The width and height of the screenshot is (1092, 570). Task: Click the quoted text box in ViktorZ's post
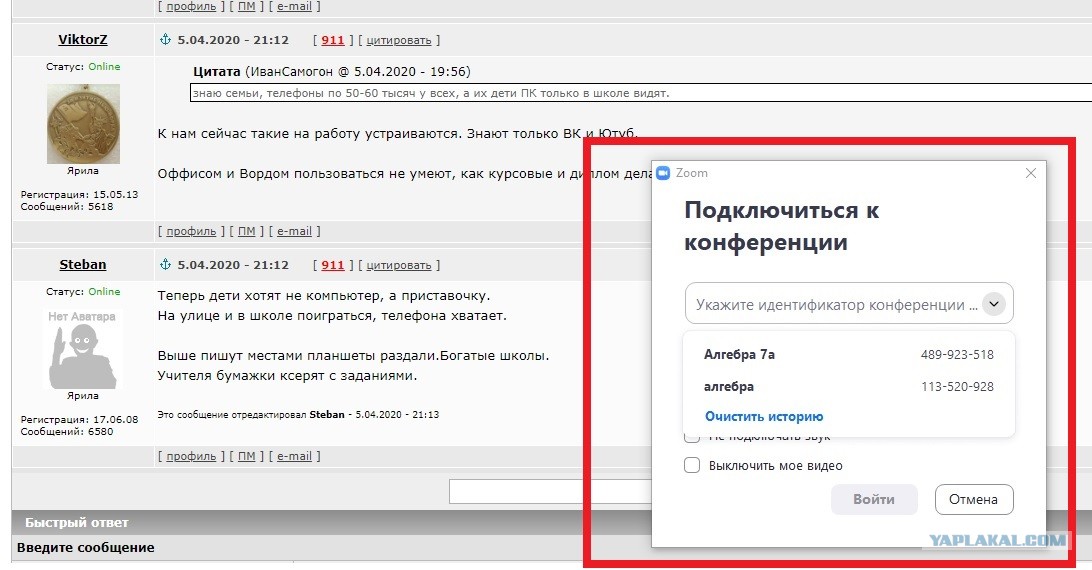click(x=641, y=93)
